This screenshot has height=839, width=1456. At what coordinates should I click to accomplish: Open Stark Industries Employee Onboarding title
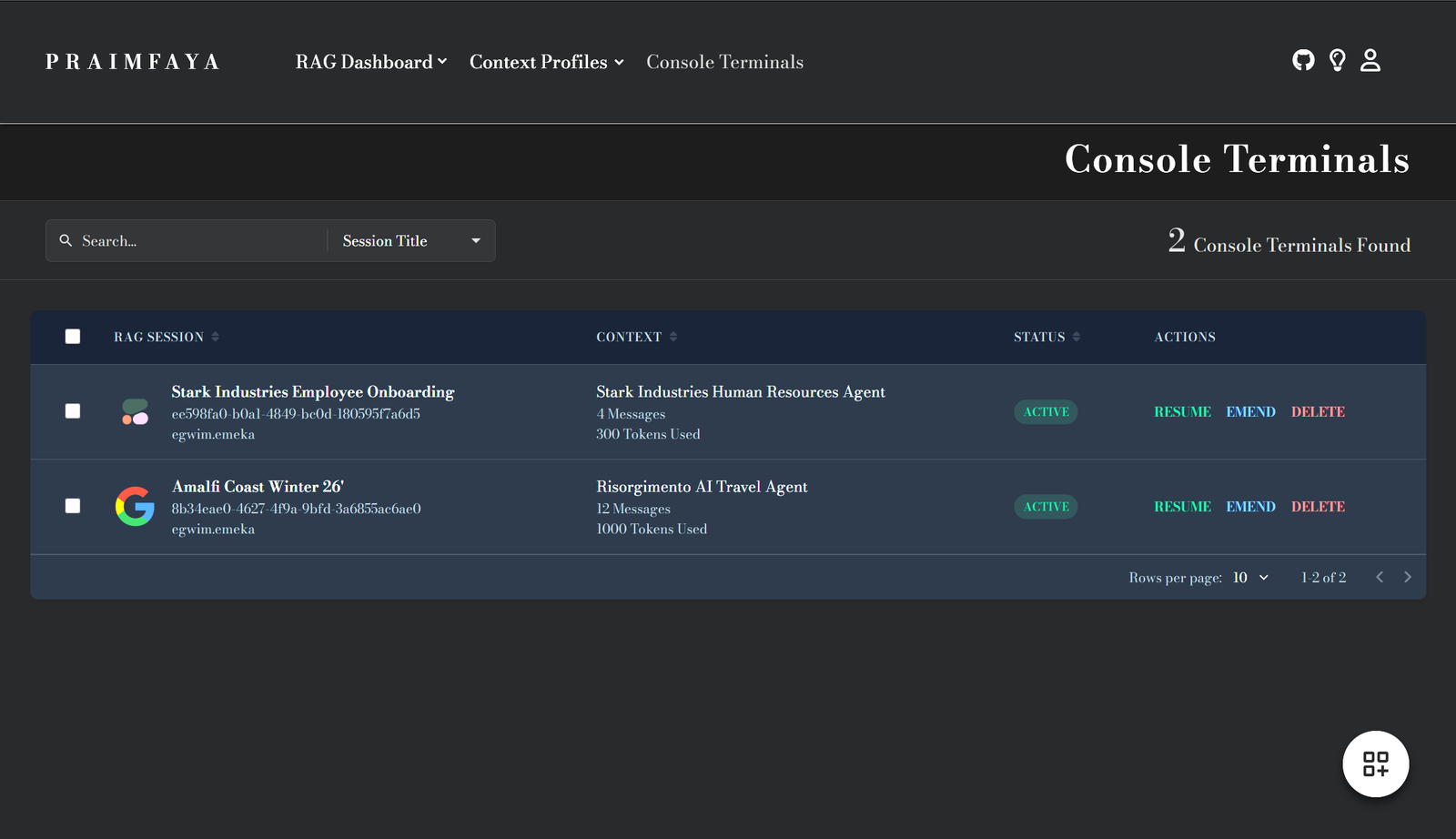point(313,392)
